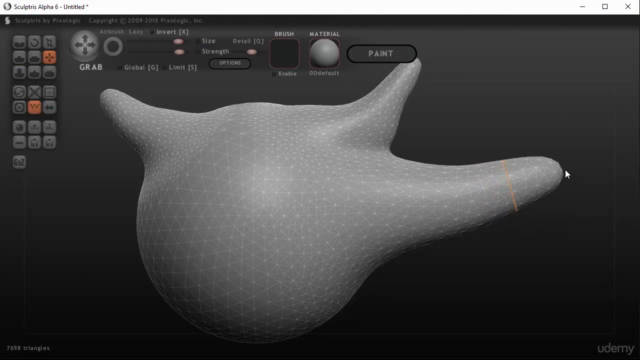Toggle the brush Enable checkbox
The image size is (640, 360).
(x=274, y=74)
